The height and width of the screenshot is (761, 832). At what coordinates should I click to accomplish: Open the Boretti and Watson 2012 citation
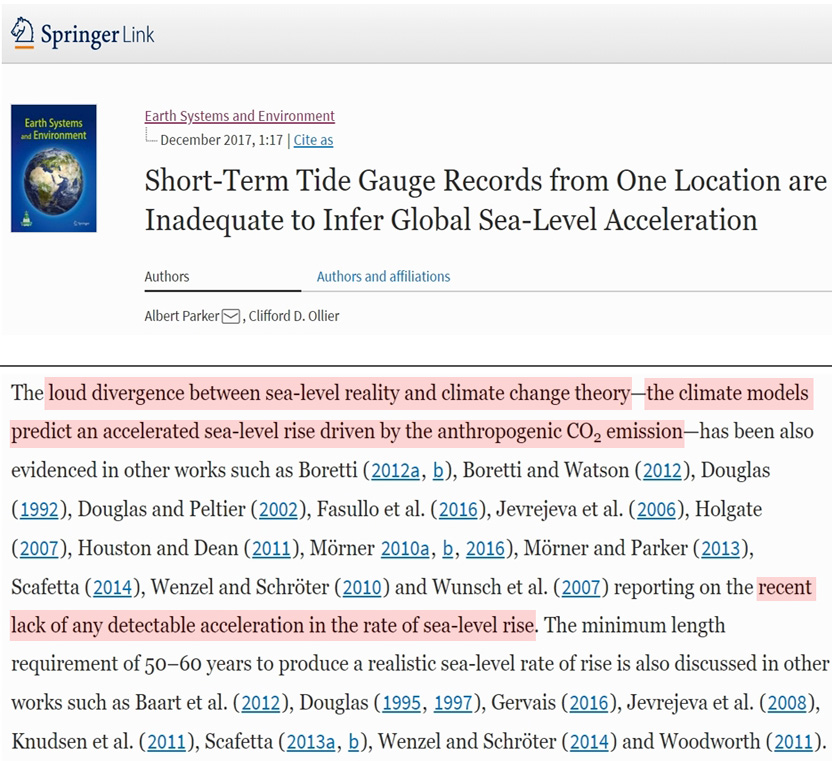662,471
